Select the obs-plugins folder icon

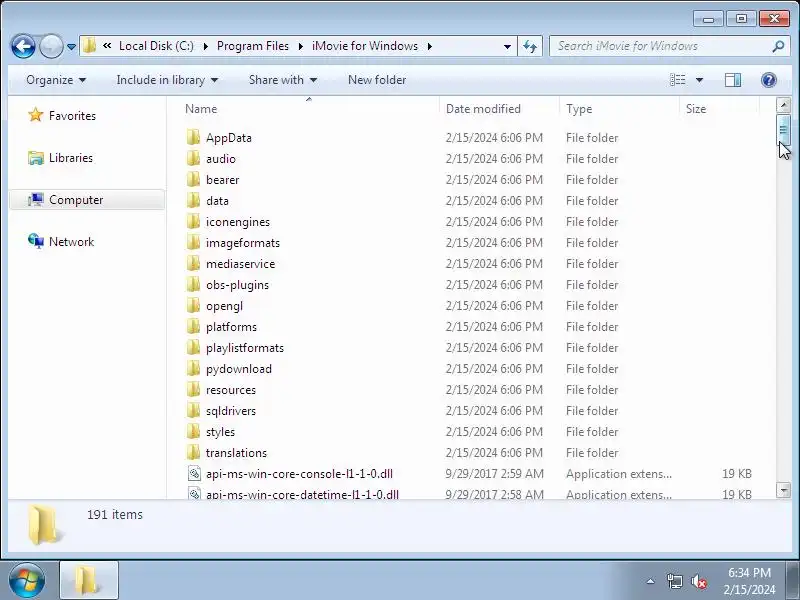pyautogui.click(x=193, y=284)
